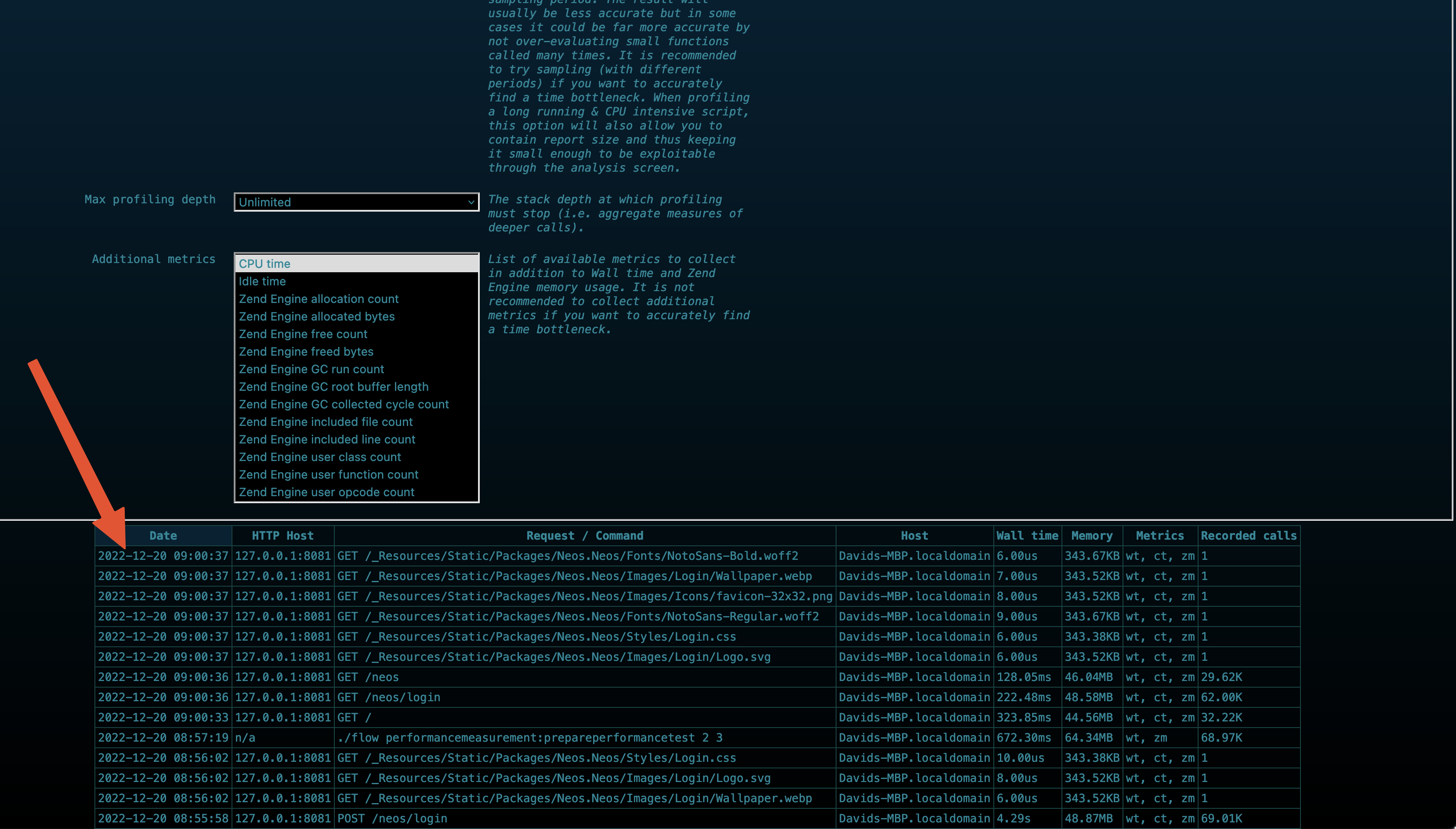Image resolution: width=1456 pixels, height=829 pixels.
Task: Select Zend Engine user class count
Action: pos(320,457)
